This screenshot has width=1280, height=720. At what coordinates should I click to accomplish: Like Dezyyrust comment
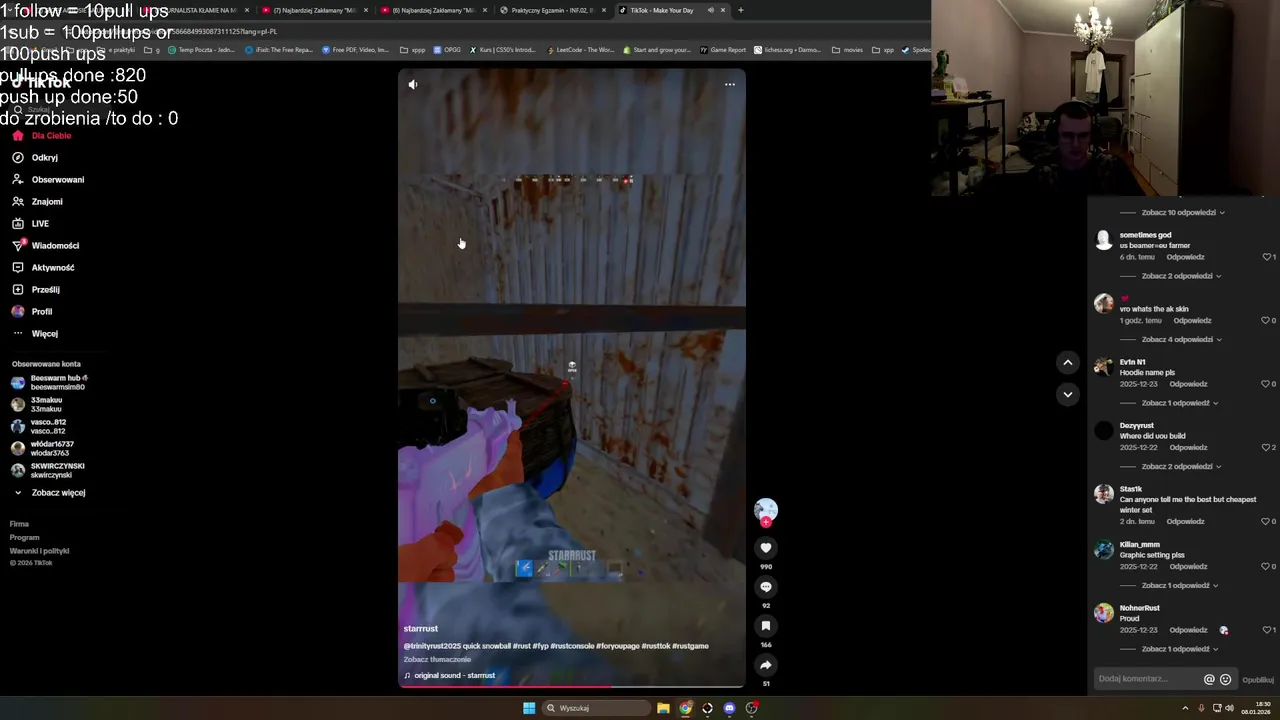pos(1267,448)
